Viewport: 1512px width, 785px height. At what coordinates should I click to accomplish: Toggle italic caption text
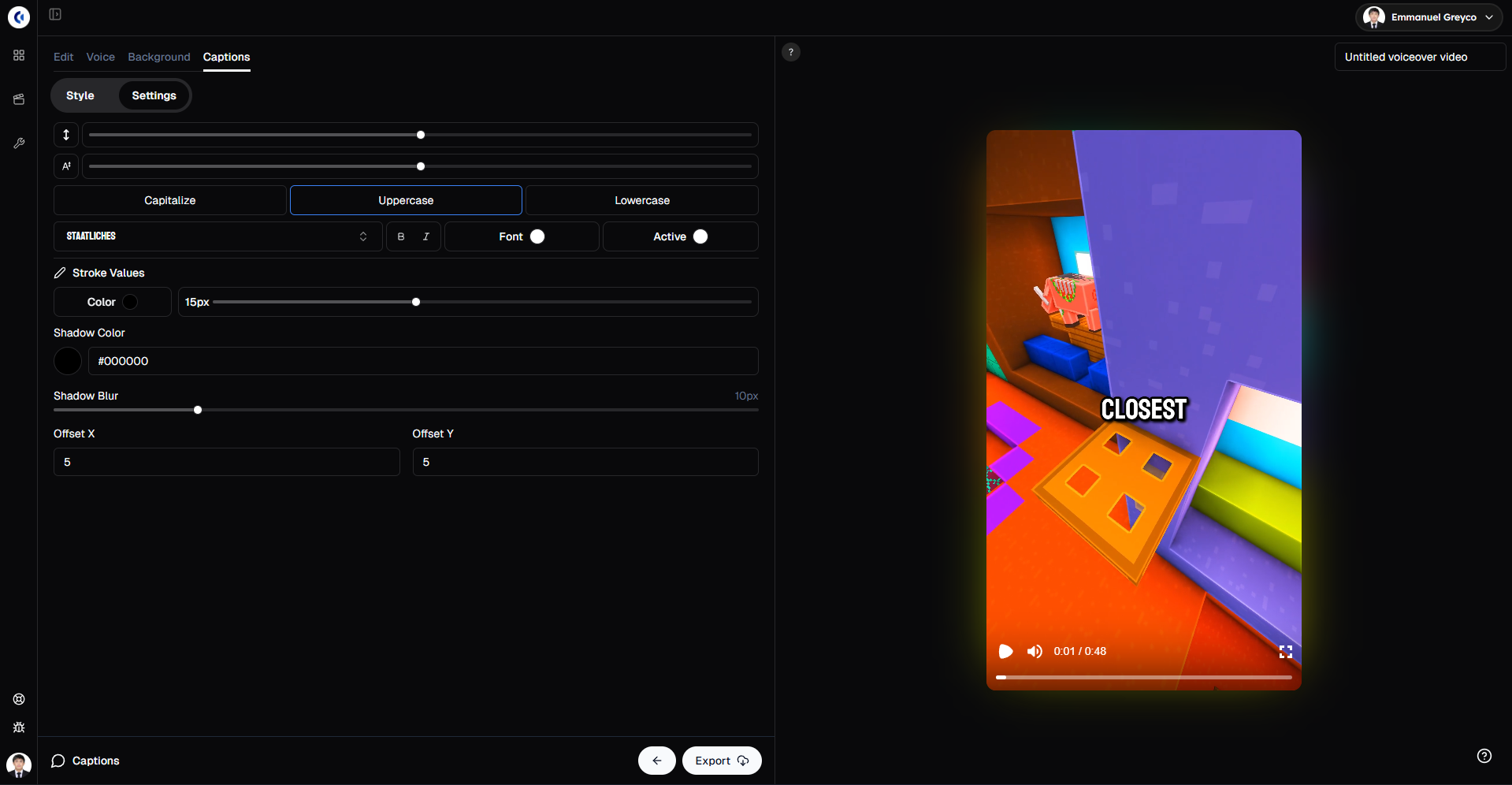coord(426,236)
